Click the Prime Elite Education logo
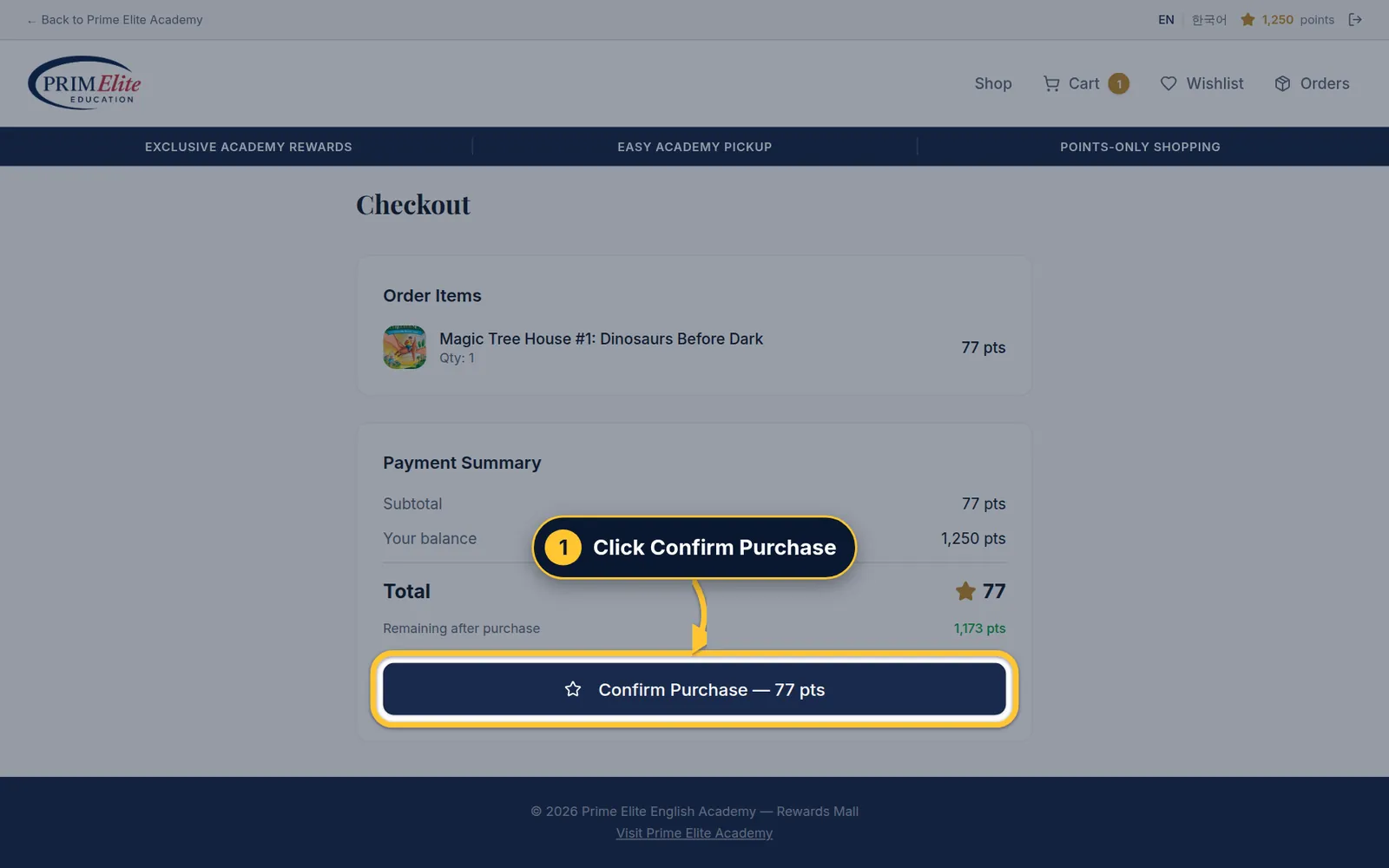This screenshot has height=868, width=1389. 84,82
